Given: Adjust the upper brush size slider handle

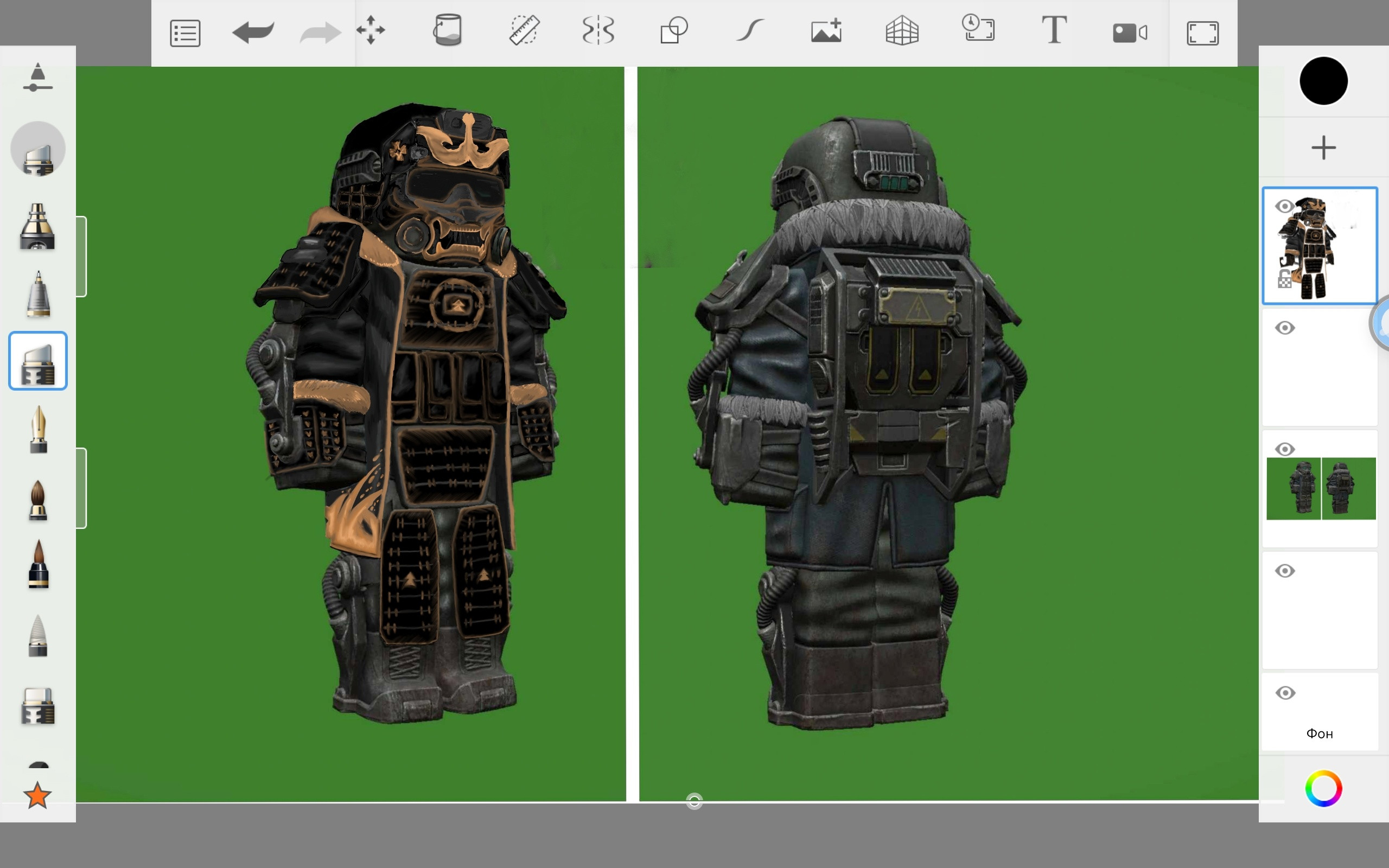Looking at the screenshot, I should (x=81, y=257).
